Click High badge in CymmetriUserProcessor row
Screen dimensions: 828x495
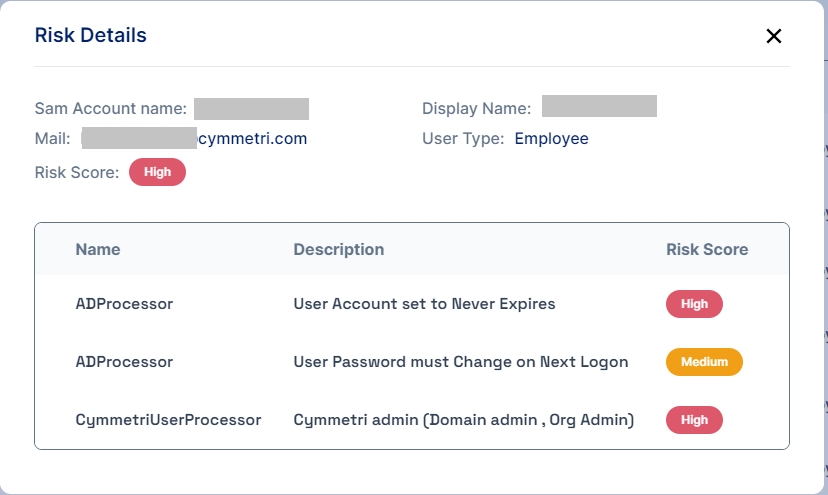click(694, 420)
